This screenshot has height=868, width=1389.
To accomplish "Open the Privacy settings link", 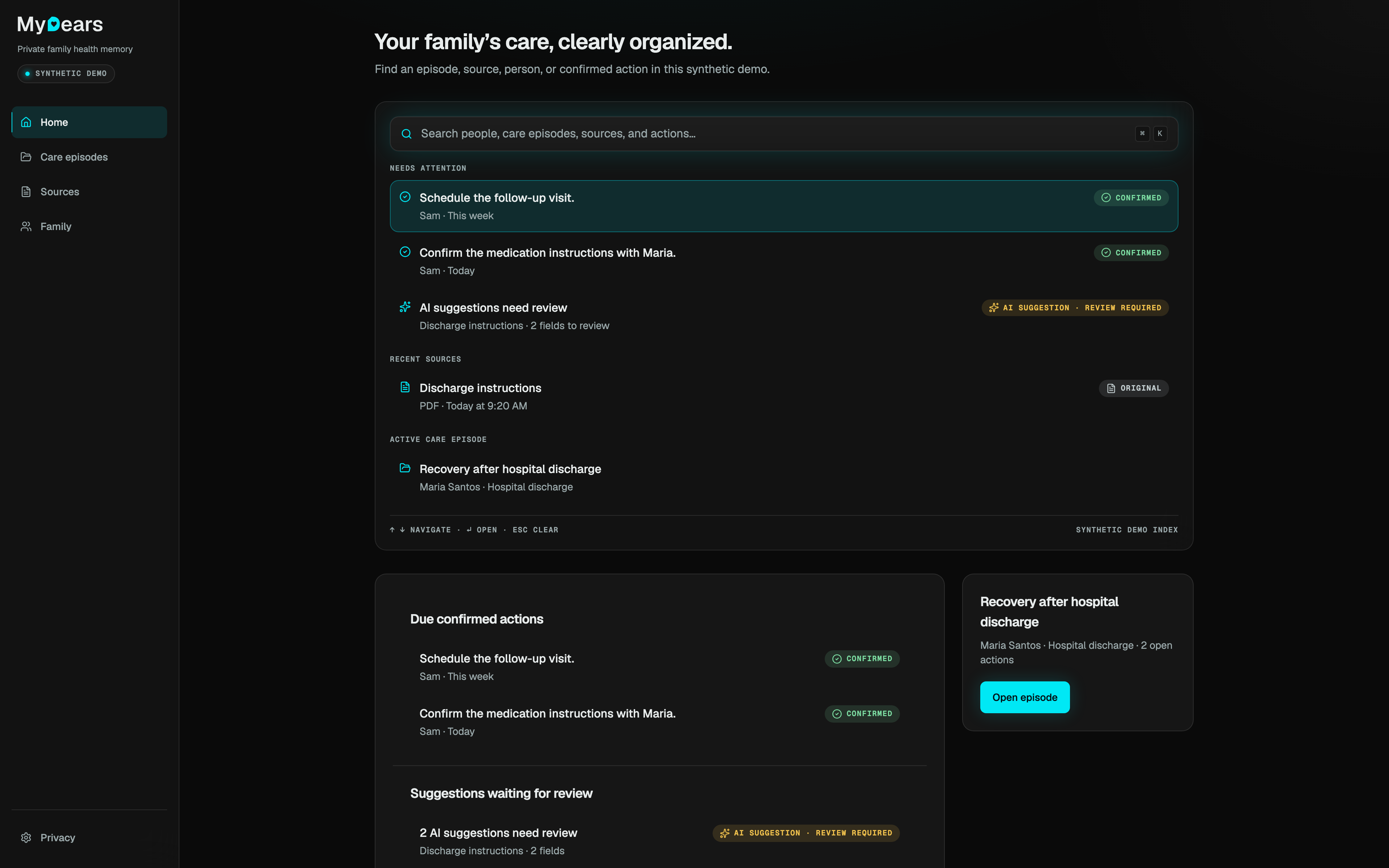I will [x=90, y=838].
